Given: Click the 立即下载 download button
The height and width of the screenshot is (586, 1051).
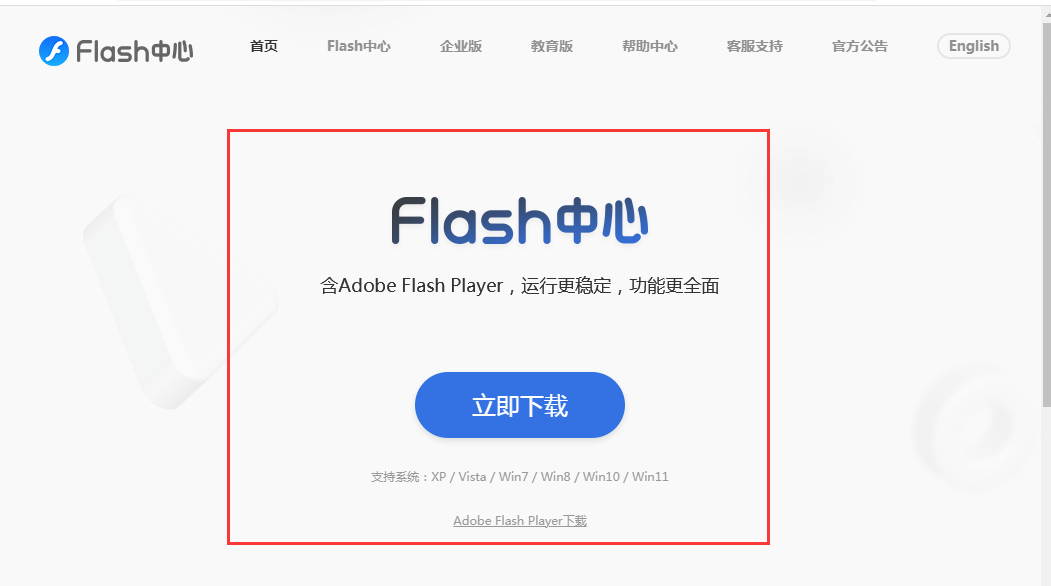Looking at the screenshot, I should 519,405.
